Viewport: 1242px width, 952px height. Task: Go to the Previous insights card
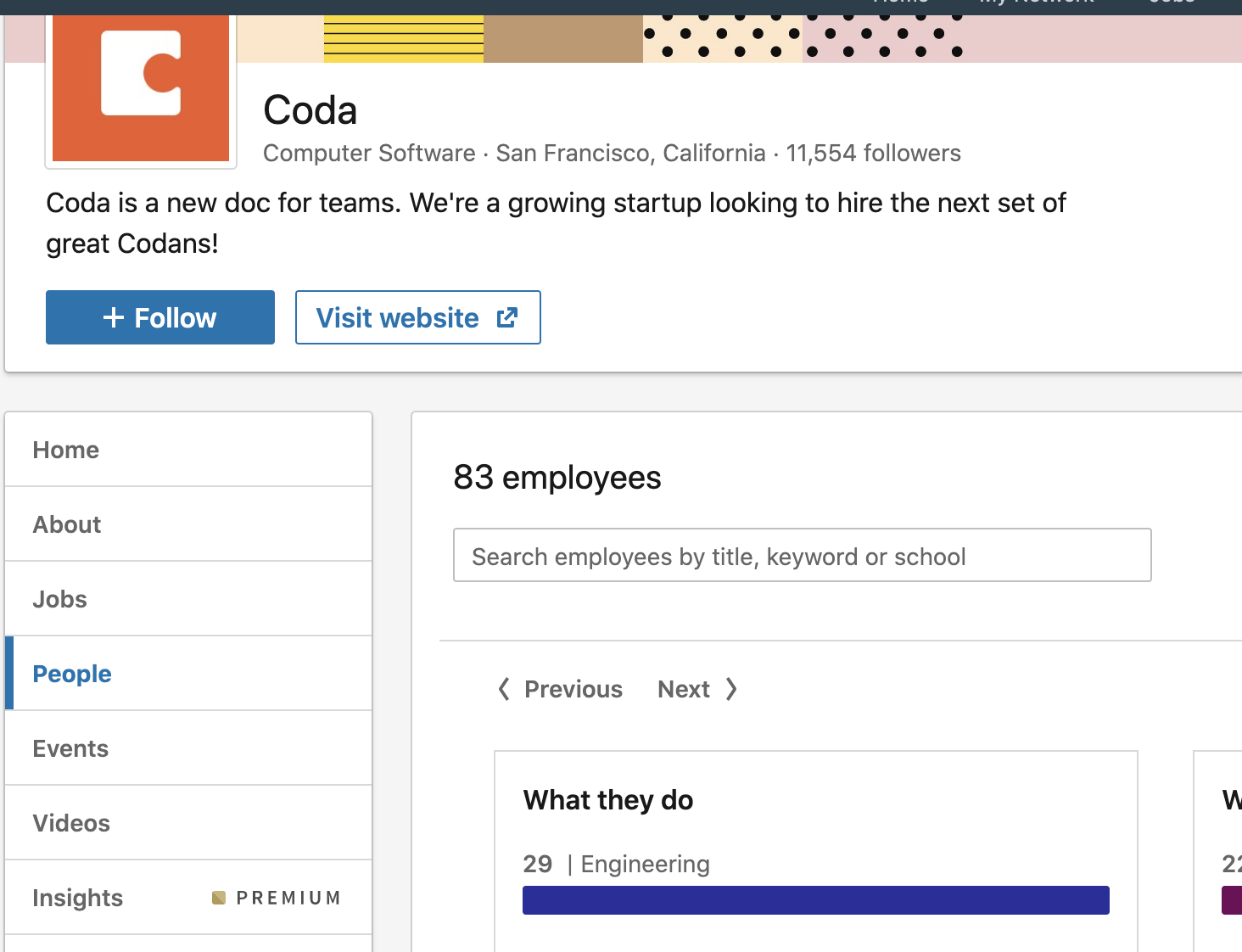point(560,689)
